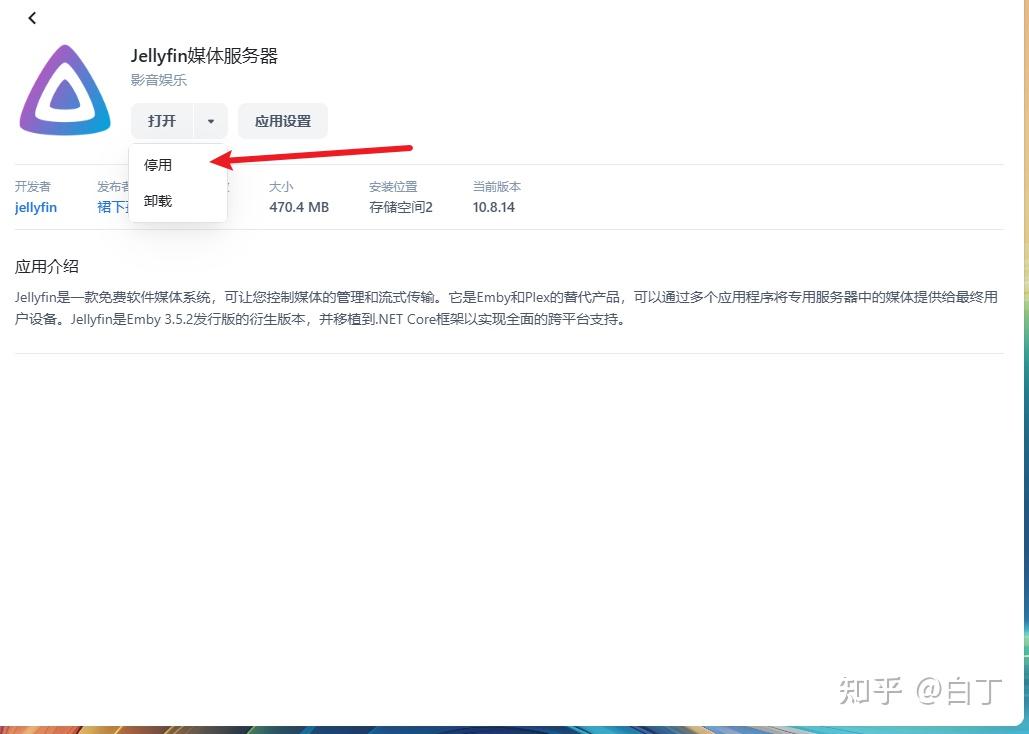The width and height of the screenshot is (1029, 734).
Task: Click the 开发者 label
Action: point(33,186)
